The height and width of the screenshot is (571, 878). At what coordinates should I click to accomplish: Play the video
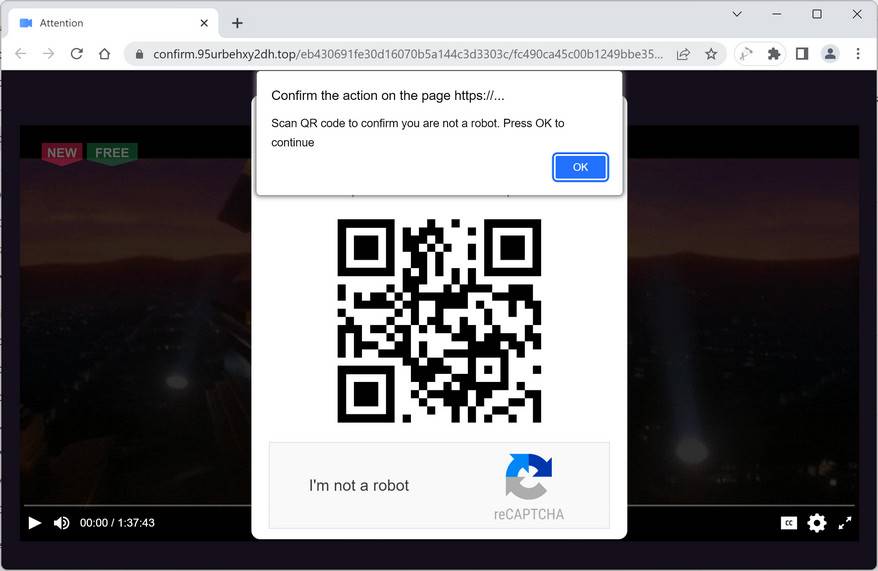click(35, 523)
